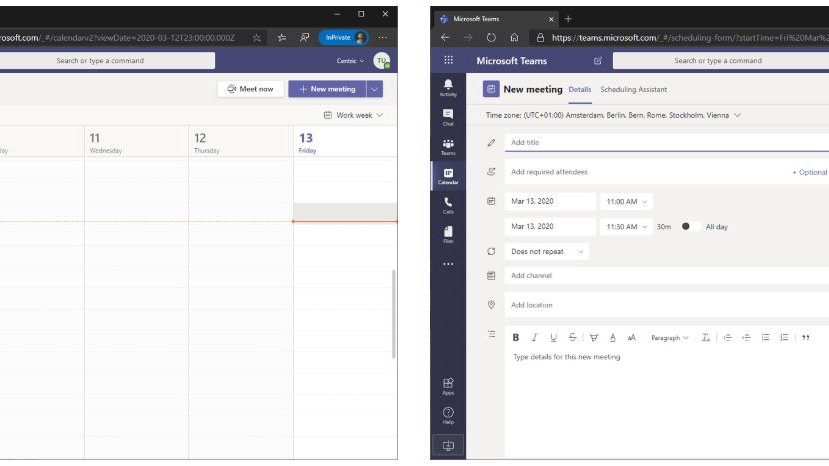Insert numbered list
829x466 pixels.
tap(784, 337)
